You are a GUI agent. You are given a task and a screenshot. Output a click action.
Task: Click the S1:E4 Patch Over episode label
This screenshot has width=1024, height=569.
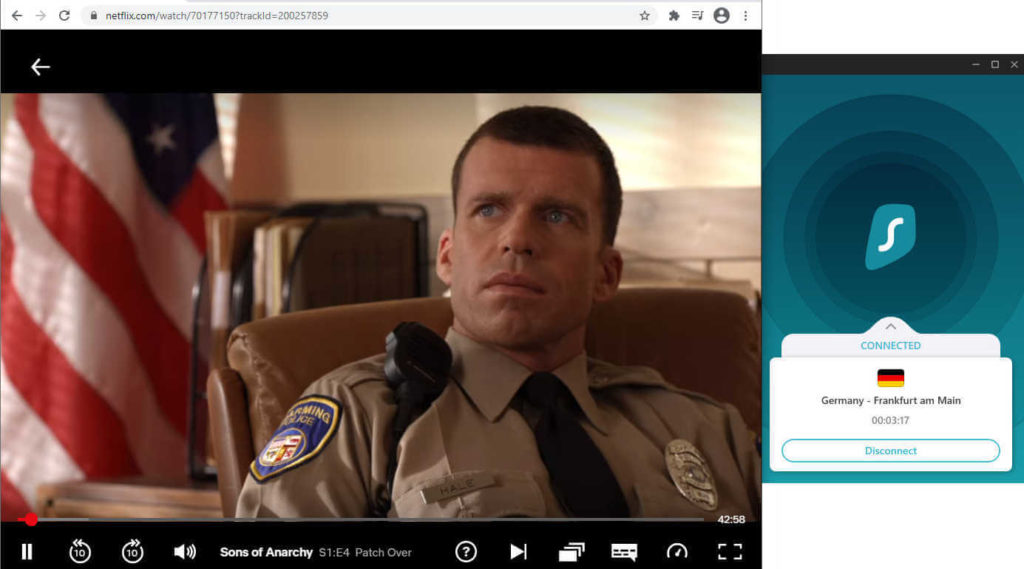(x=365, y=553)
